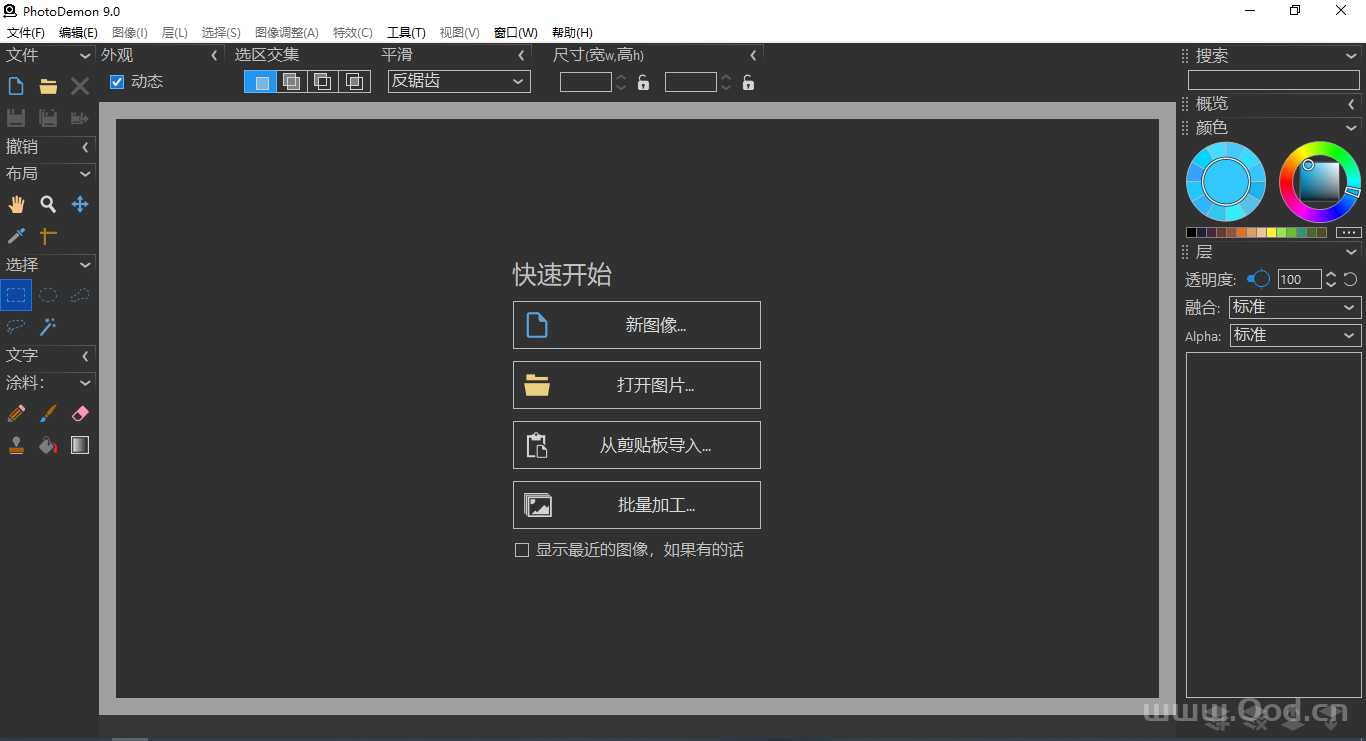The width and height of the screenshot is (1366, 741).
Task: Select the Pencil tool
Action: click(x=16, y=413)
